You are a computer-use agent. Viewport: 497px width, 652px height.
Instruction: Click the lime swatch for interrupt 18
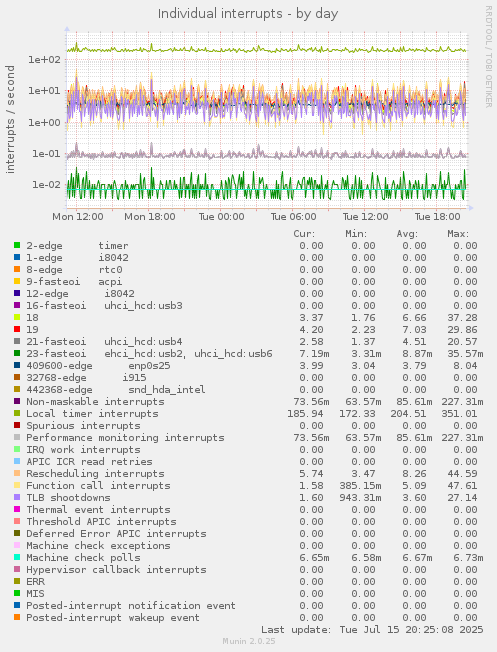pyautogui.click(x=17, y=317)
